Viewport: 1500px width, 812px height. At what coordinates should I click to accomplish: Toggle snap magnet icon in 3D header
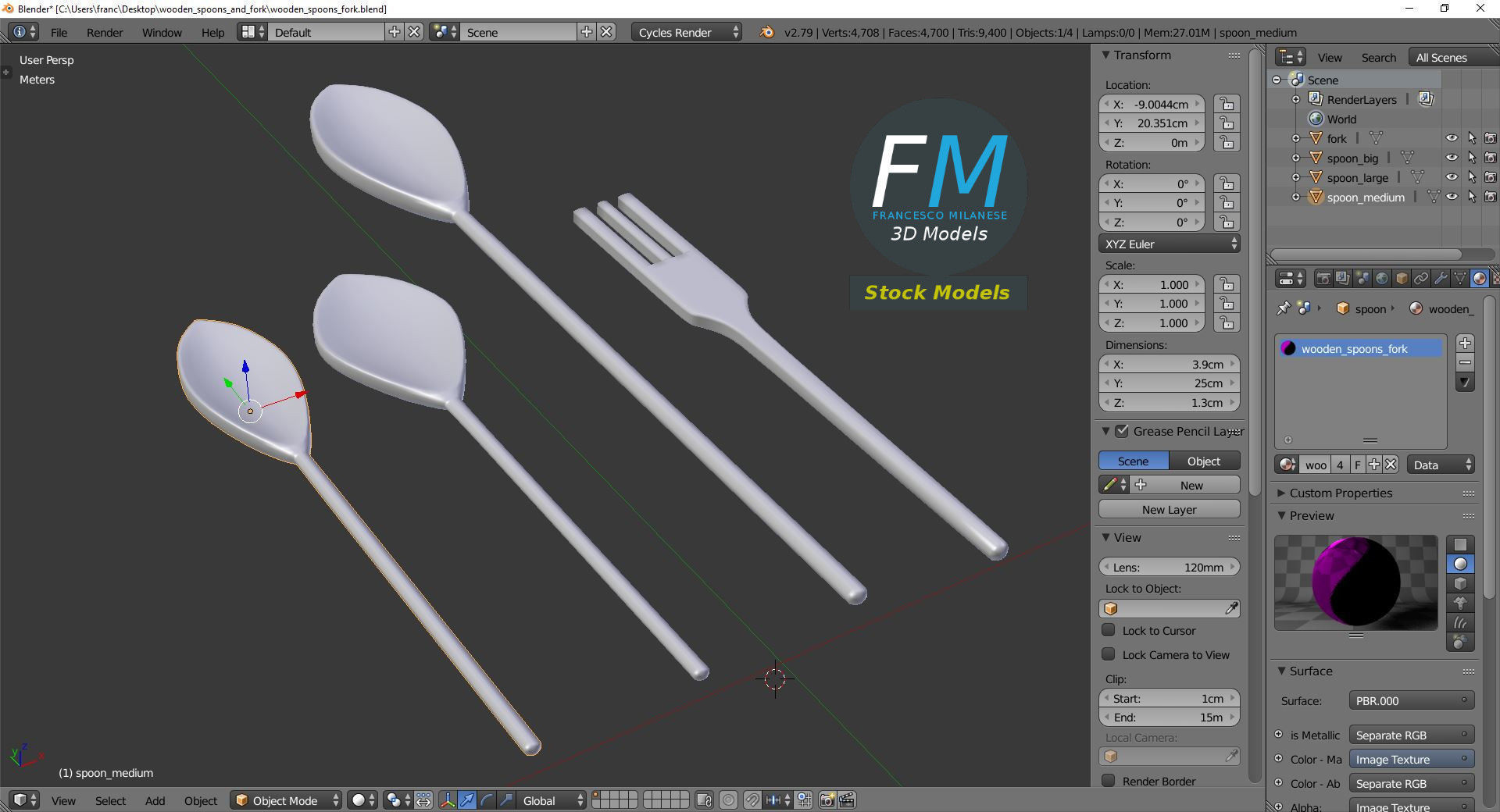click(752, 800)
